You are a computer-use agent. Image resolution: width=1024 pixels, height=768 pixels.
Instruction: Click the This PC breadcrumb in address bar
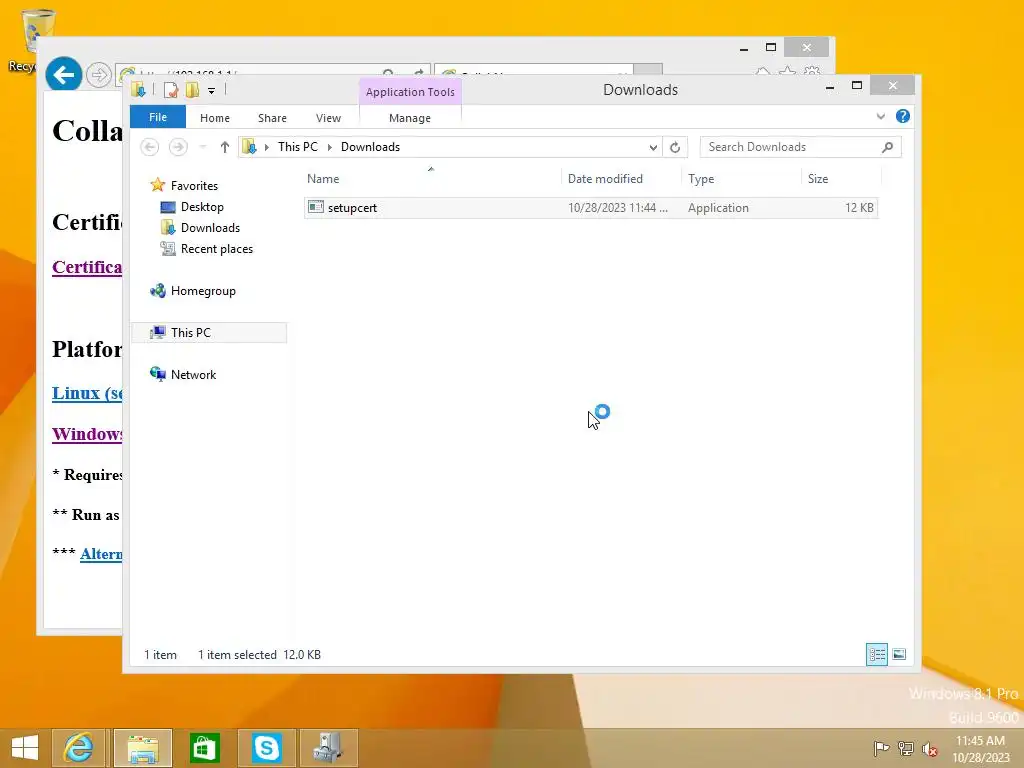tap(298, 147)
